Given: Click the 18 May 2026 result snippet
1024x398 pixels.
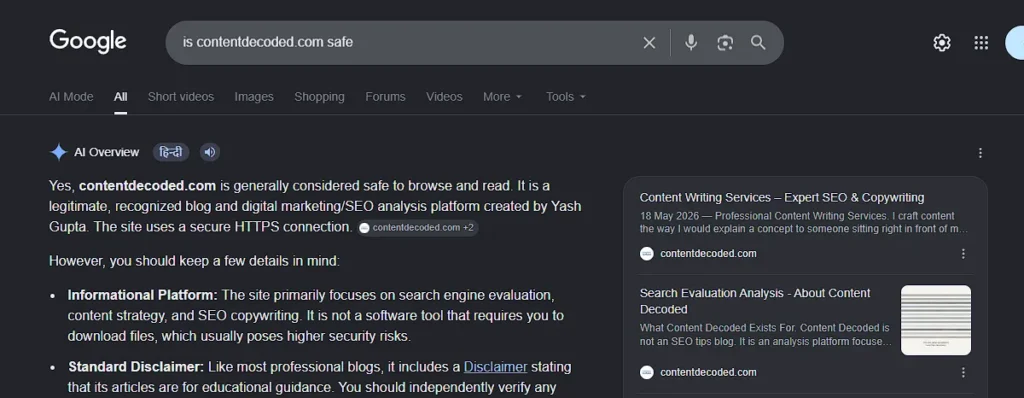Looking at the screenshot, I should [804, 222].
